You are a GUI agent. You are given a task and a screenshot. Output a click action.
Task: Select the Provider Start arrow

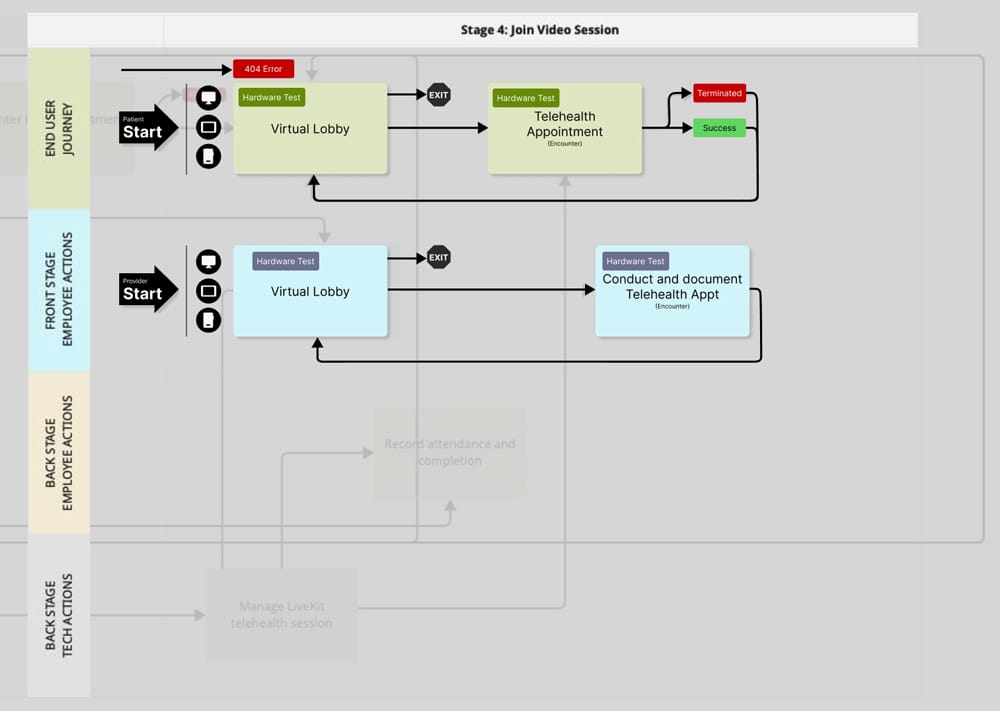coord(147,290)
